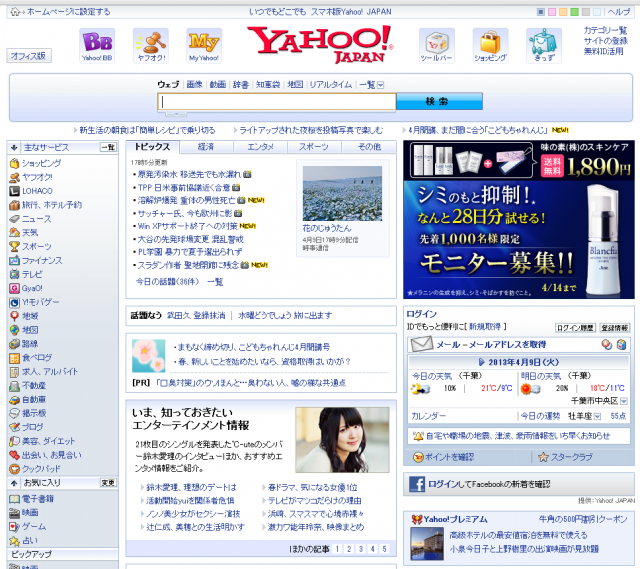Open the Shopping bag icon in header

coord(490,45)
